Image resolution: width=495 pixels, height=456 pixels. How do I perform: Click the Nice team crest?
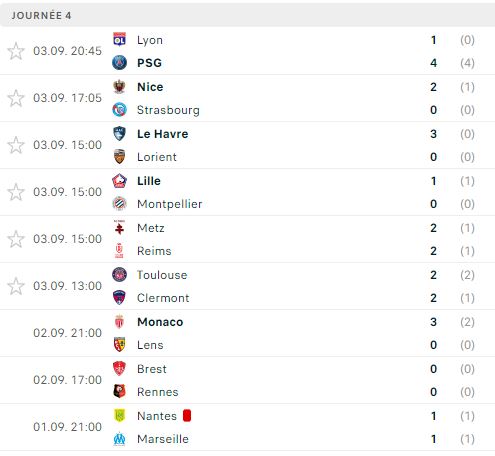119,87
